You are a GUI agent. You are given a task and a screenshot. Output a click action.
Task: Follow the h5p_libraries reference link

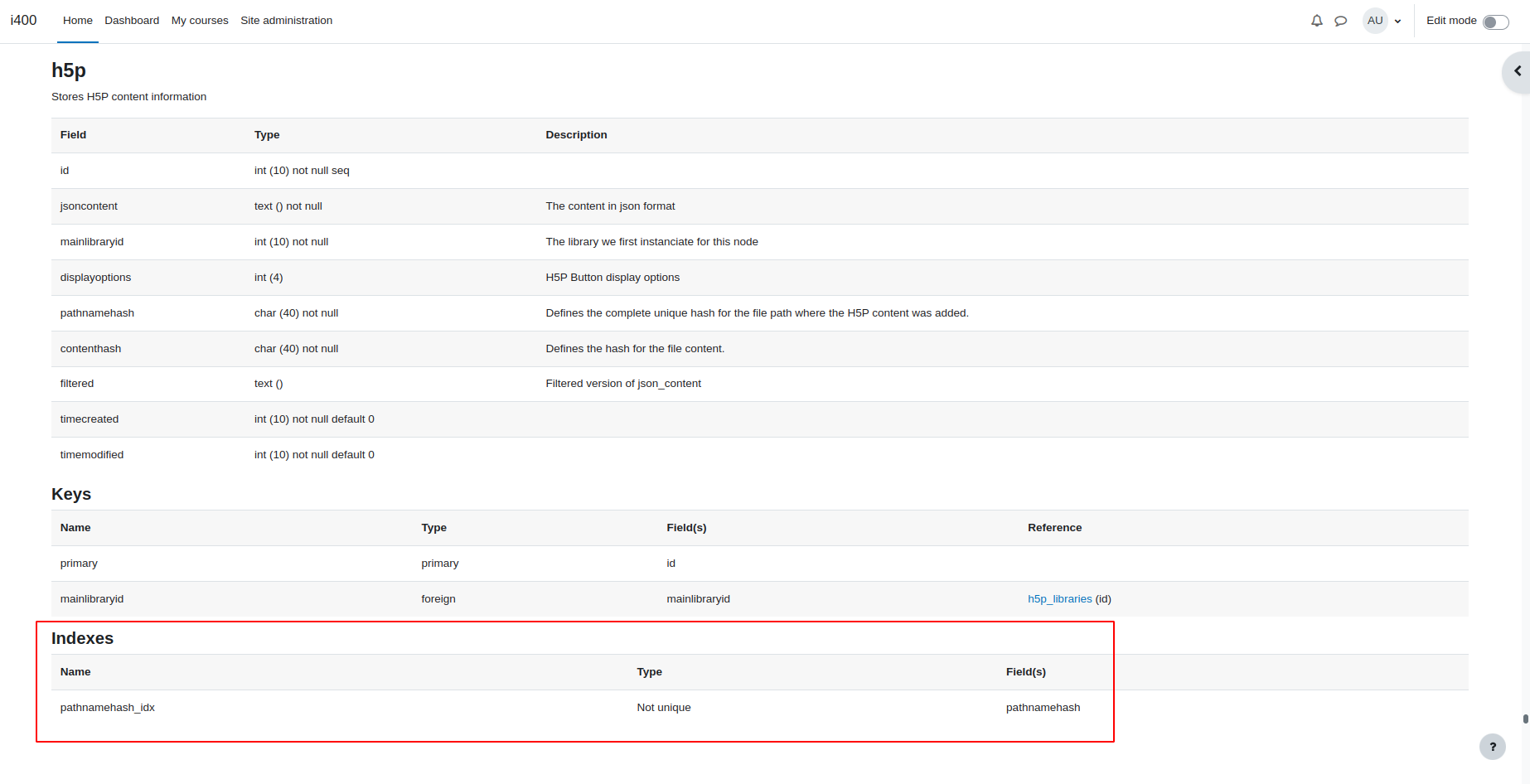(1059, 599)
